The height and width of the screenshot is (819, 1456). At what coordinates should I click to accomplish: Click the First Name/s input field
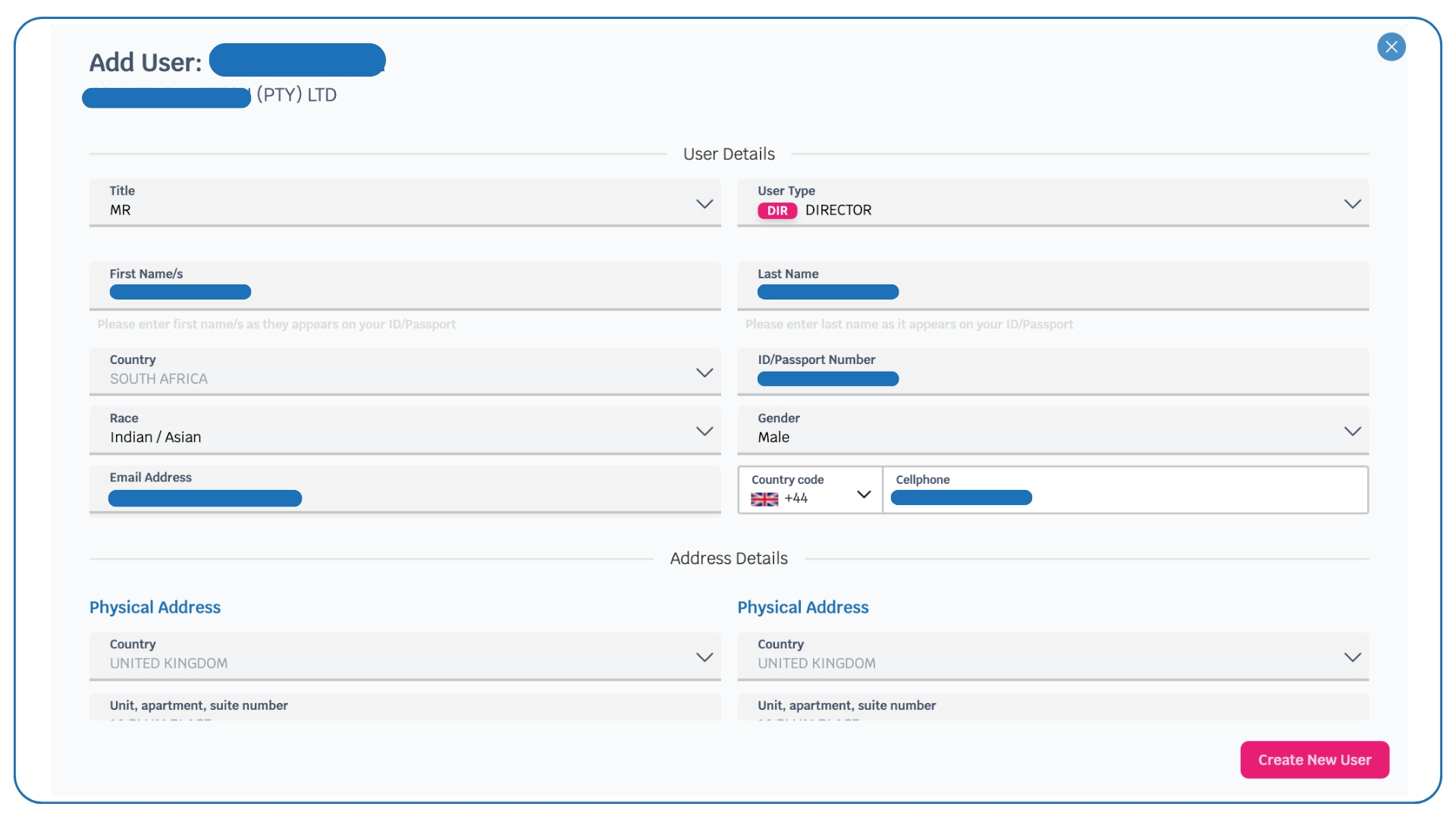pyautogui.click(x=404, y=286)
